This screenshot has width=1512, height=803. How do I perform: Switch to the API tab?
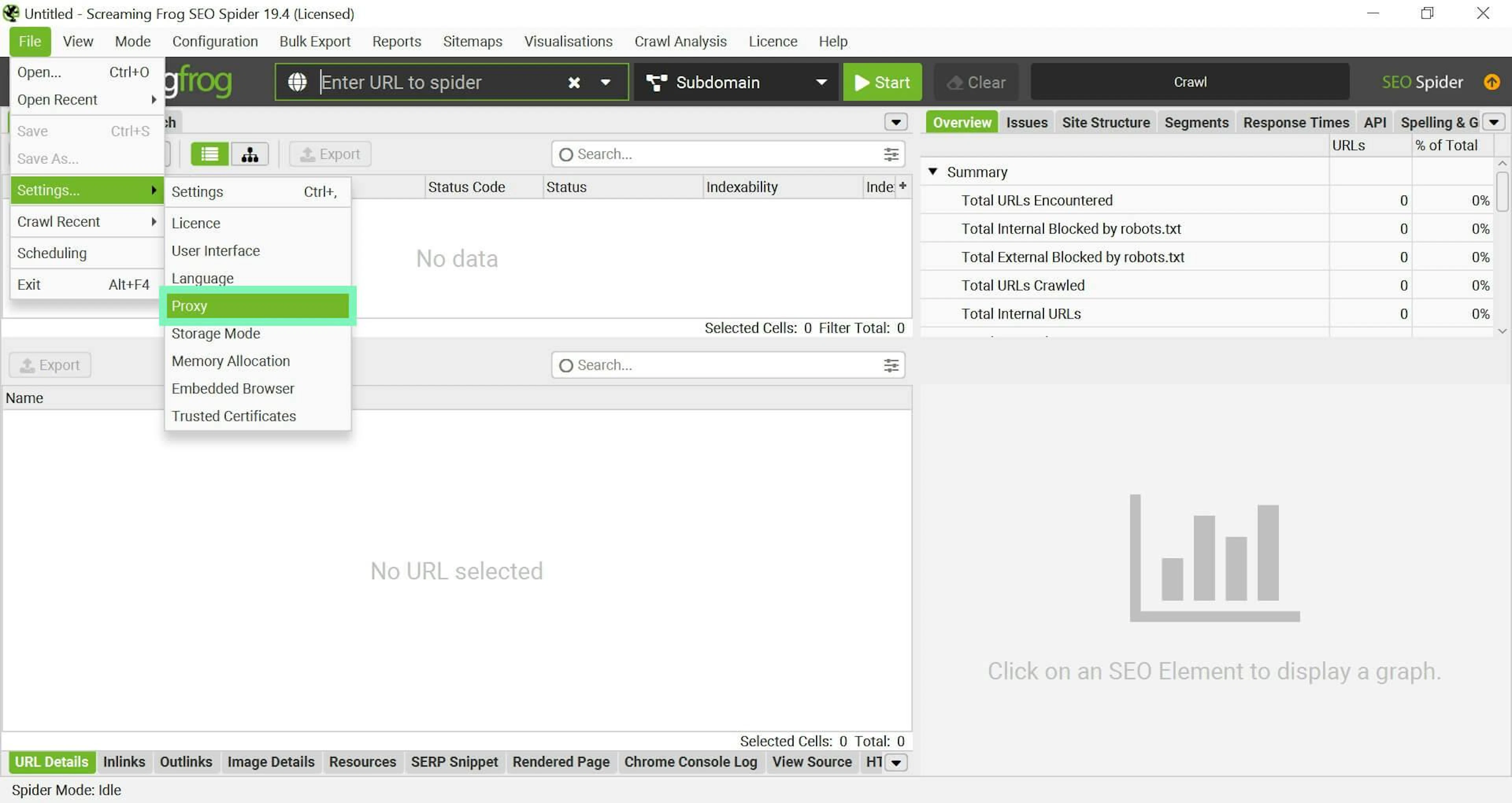point(1375,122)
